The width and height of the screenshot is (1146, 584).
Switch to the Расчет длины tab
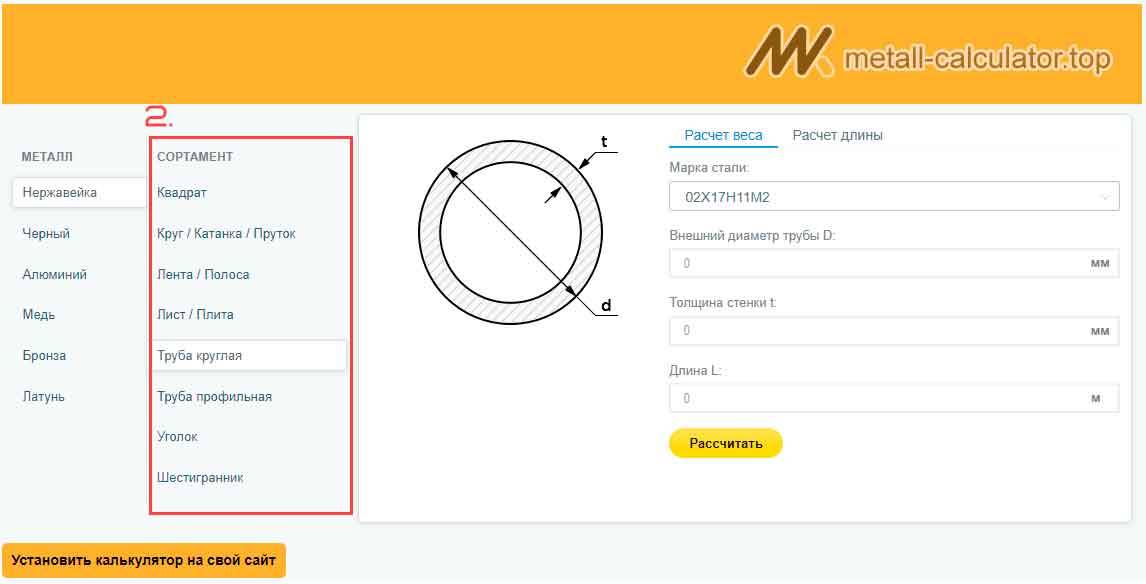pyautogui.click(x=837, y=135)
